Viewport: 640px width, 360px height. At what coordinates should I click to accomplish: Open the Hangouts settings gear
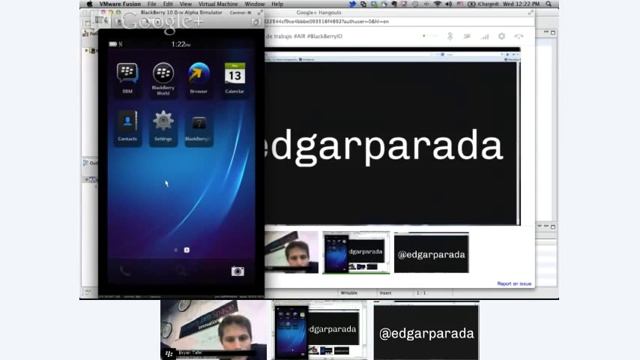pyautogui.click(x=502, y=36)
